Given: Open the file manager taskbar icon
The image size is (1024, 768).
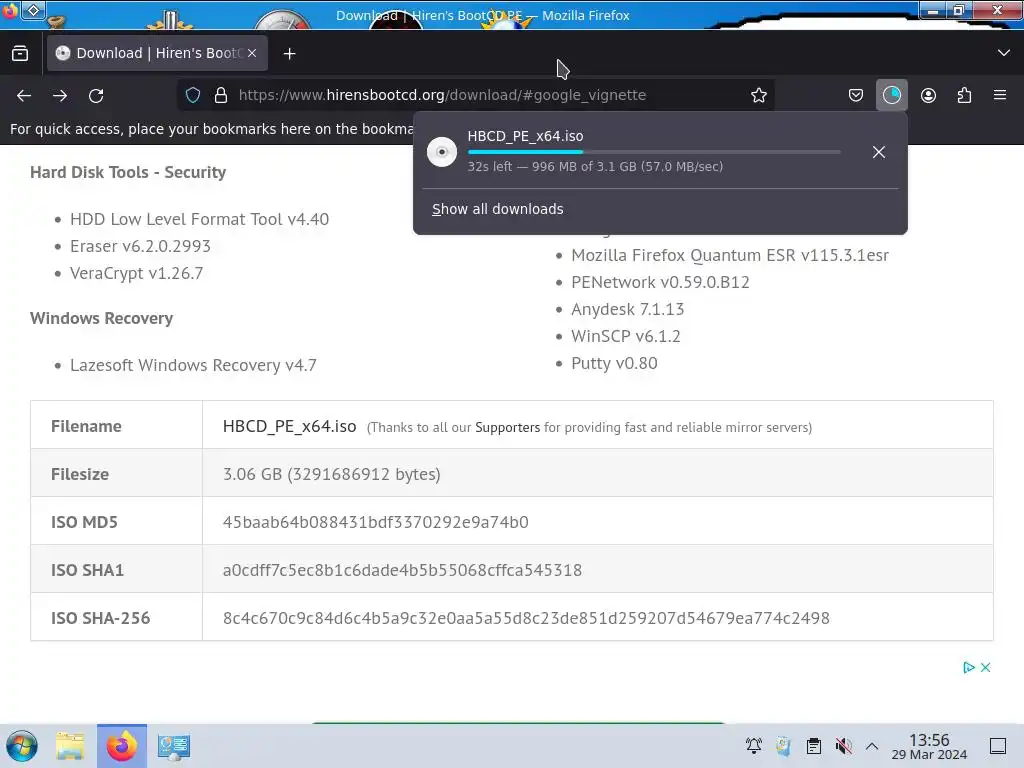Looking at the screenshot, I should coord(70,746).
